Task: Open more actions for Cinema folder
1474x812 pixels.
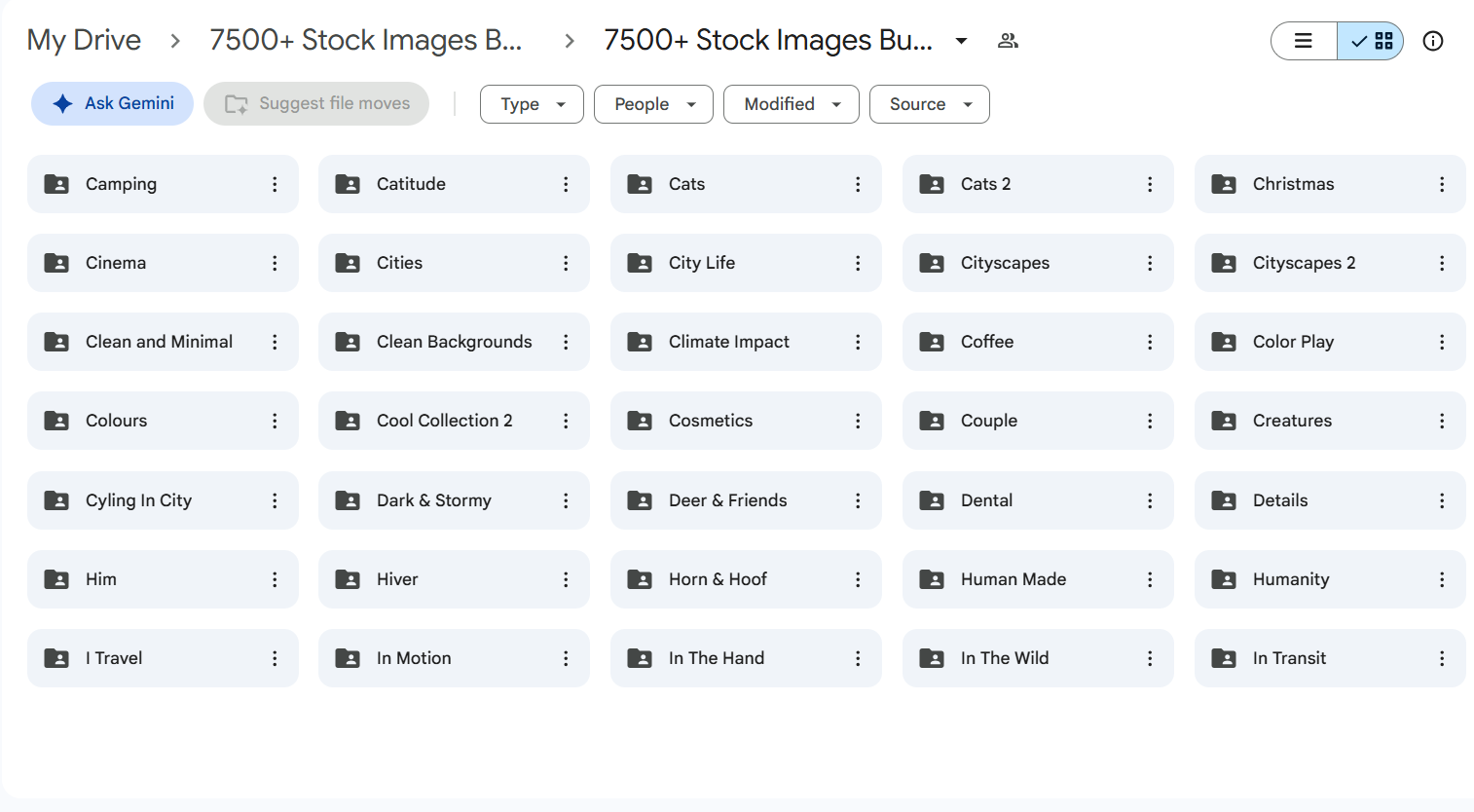Action: click(x=275, y=263)
